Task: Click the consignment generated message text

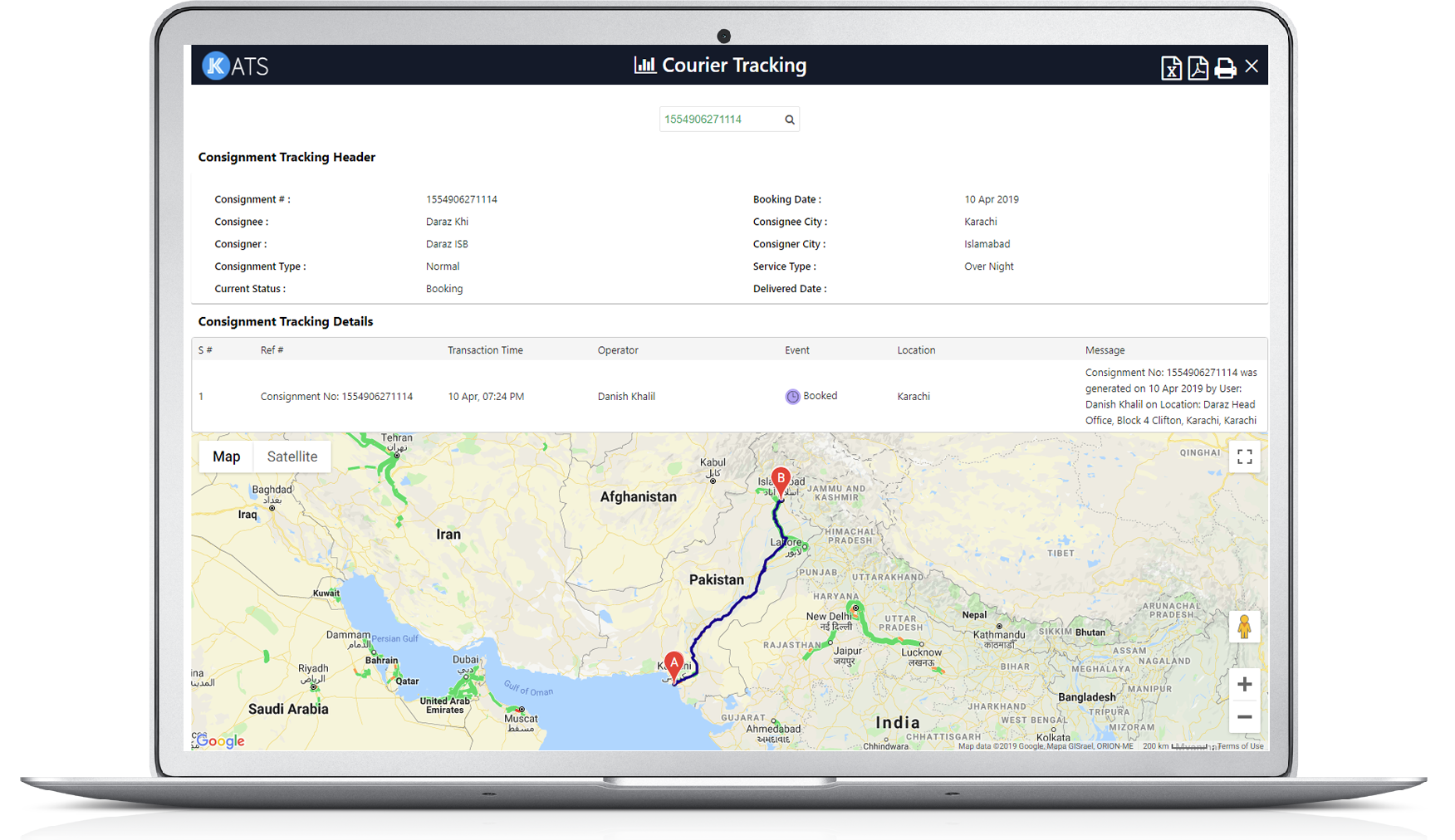Action: (x=1171, y=397)
